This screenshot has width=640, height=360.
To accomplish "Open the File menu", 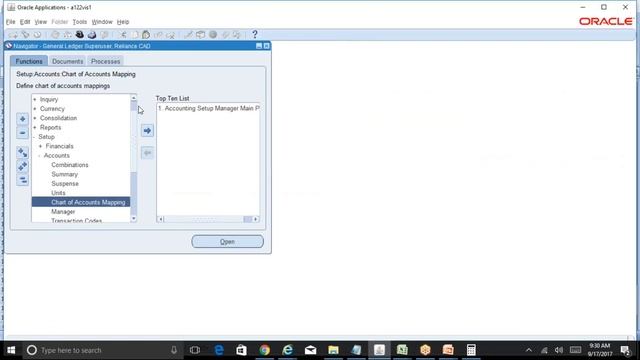I will tap(11, 22).
